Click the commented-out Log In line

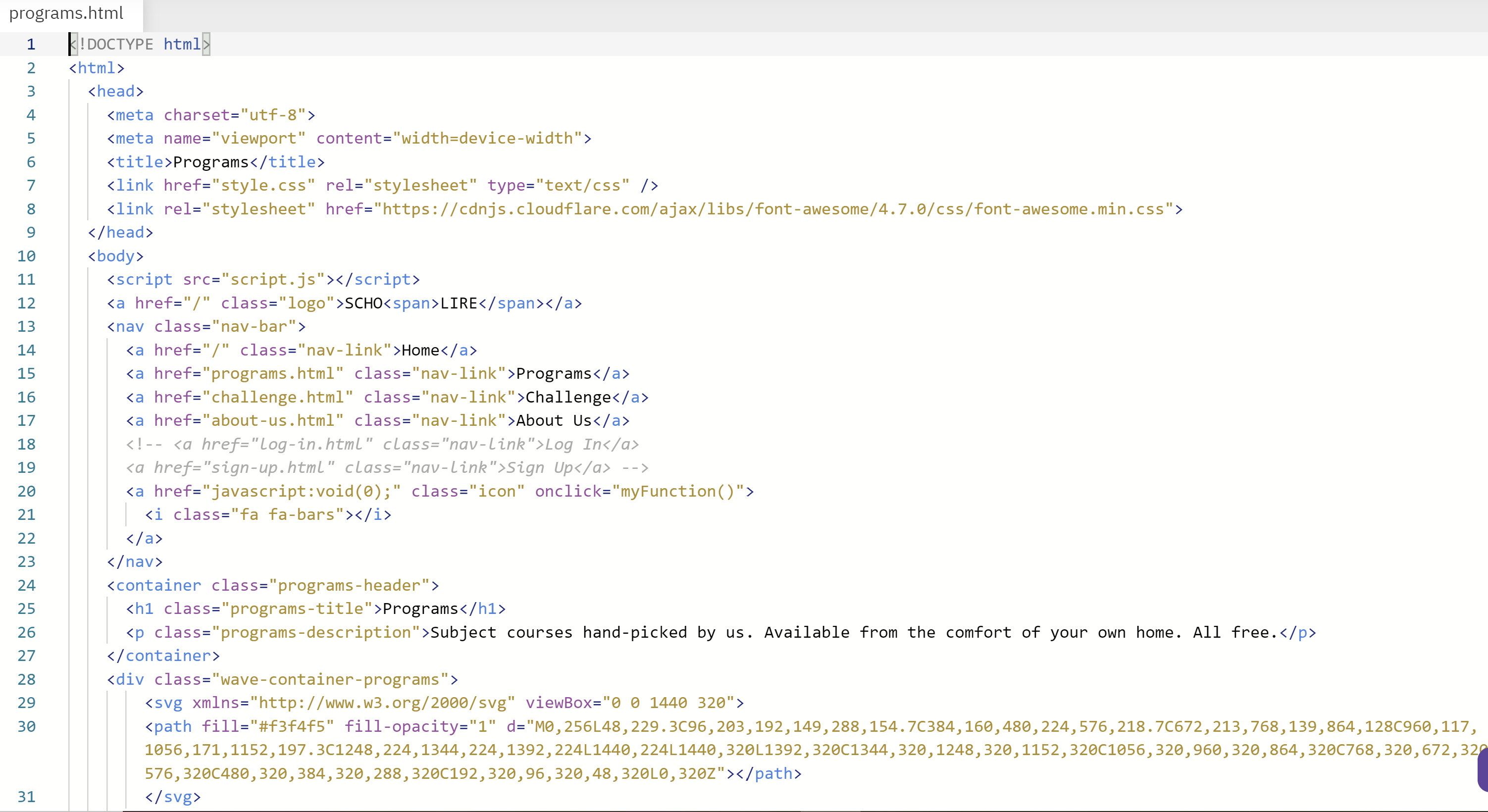[x=382, y=444]
